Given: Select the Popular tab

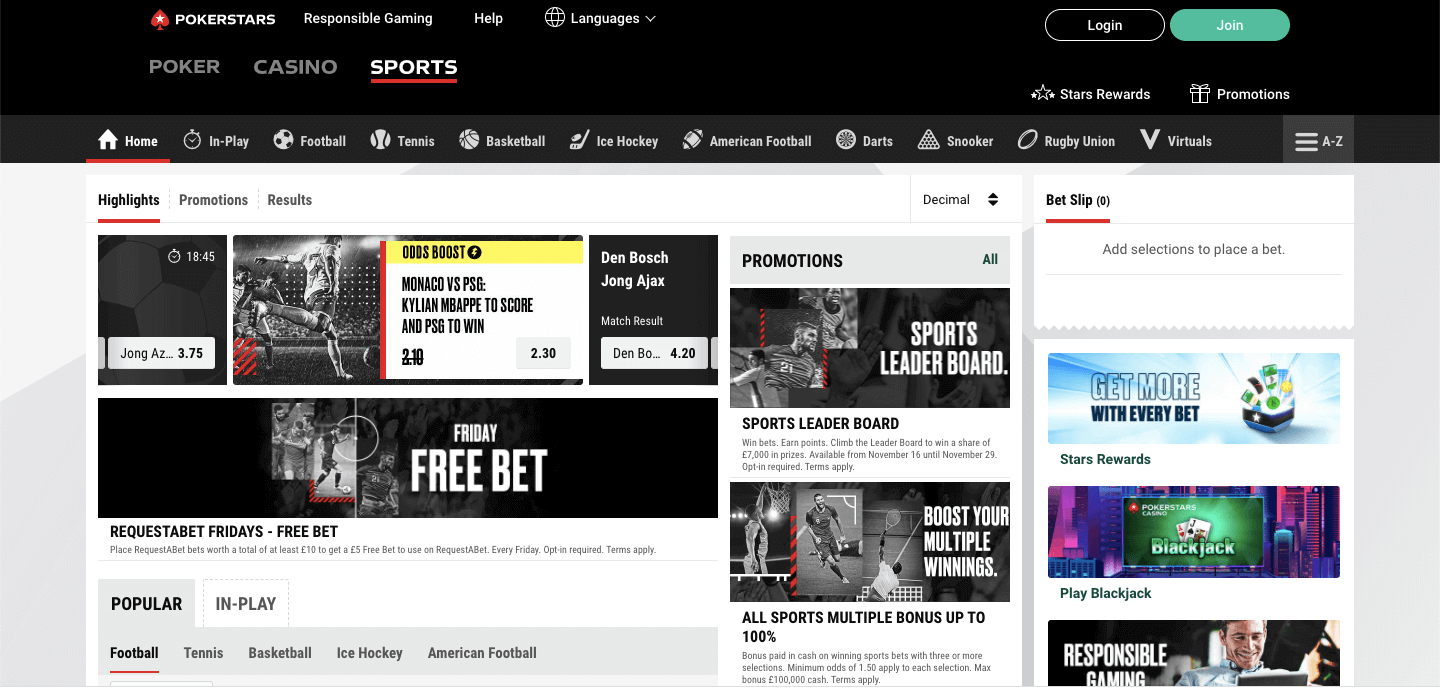Looking at the screenshot, I should [x=147, y=604].
